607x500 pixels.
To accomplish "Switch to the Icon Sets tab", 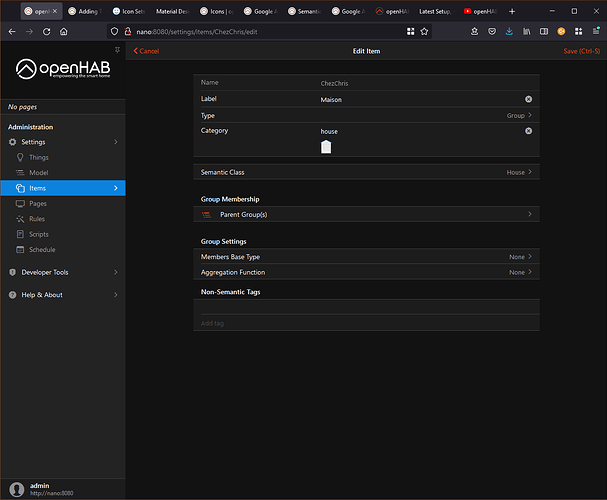I will coord(129,12).
